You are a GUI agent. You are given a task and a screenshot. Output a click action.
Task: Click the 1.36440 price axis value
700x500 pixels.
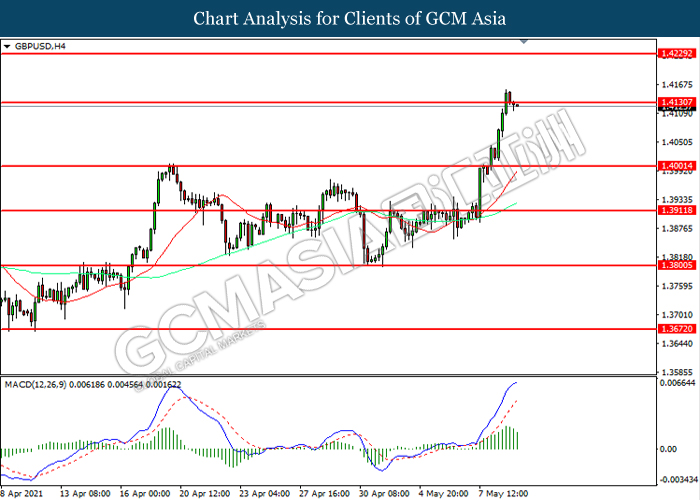pyautogui.click(x=677, y=344)
